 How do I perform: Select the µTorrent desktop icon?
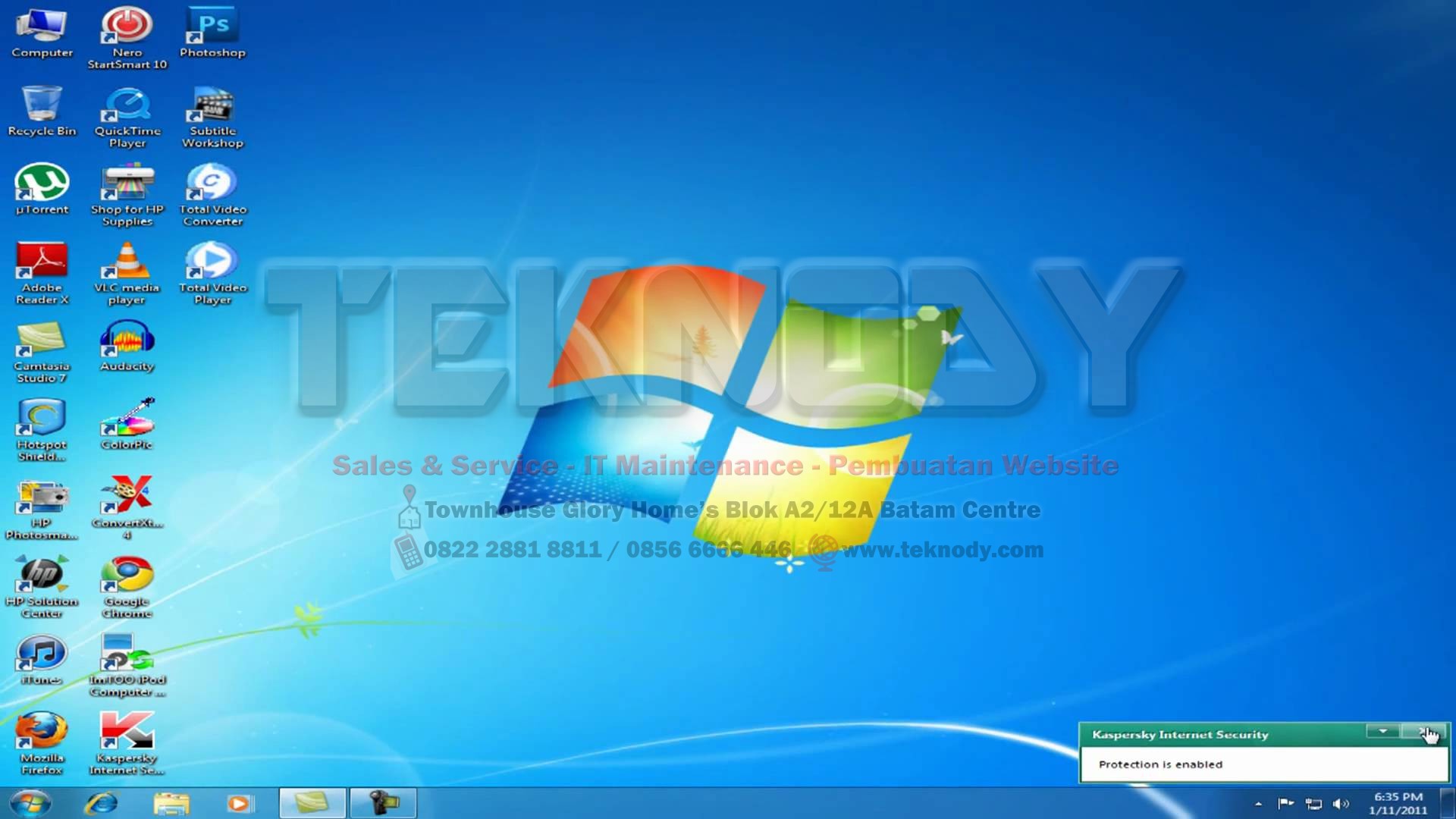coord(42,190)
